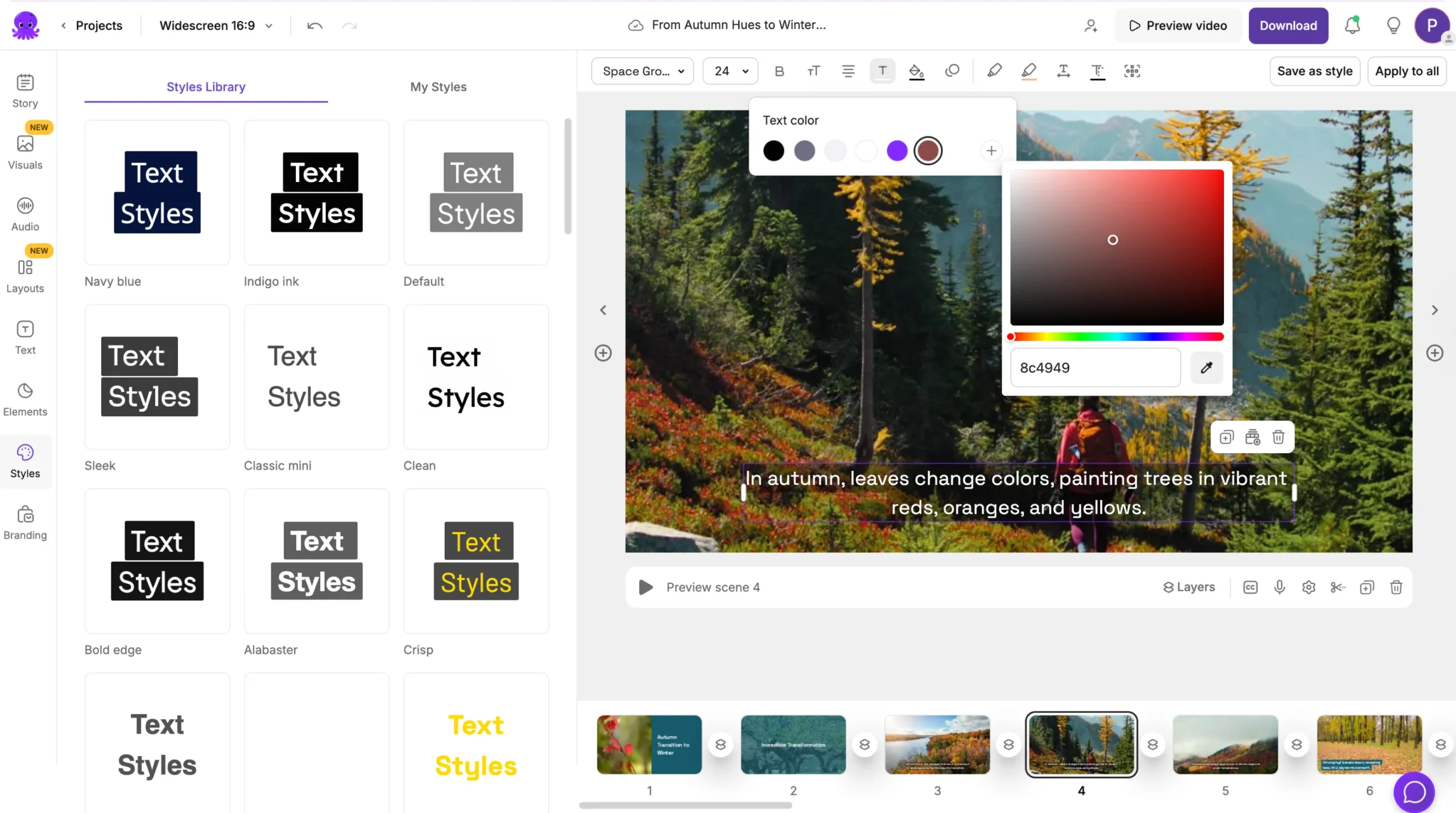Click the scissors trim scene icon

1338,587
